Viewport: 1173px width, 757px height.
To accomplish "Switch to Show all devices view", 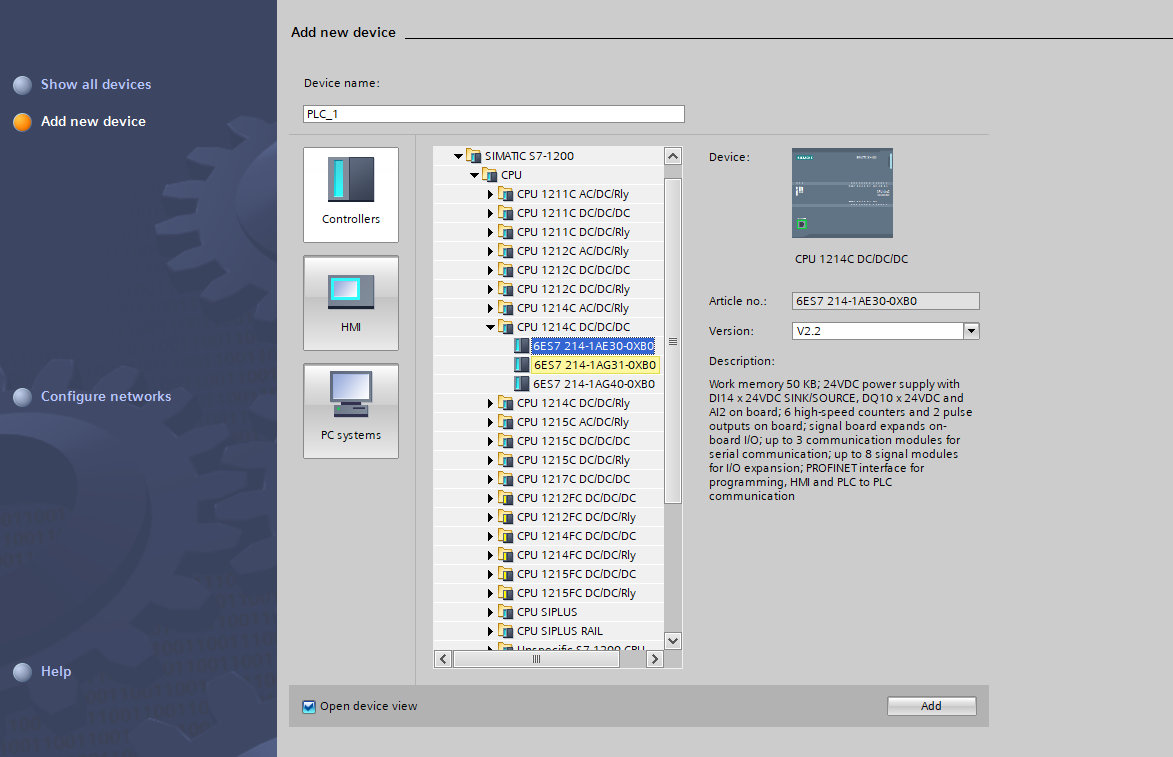I will tap(96, 85).
